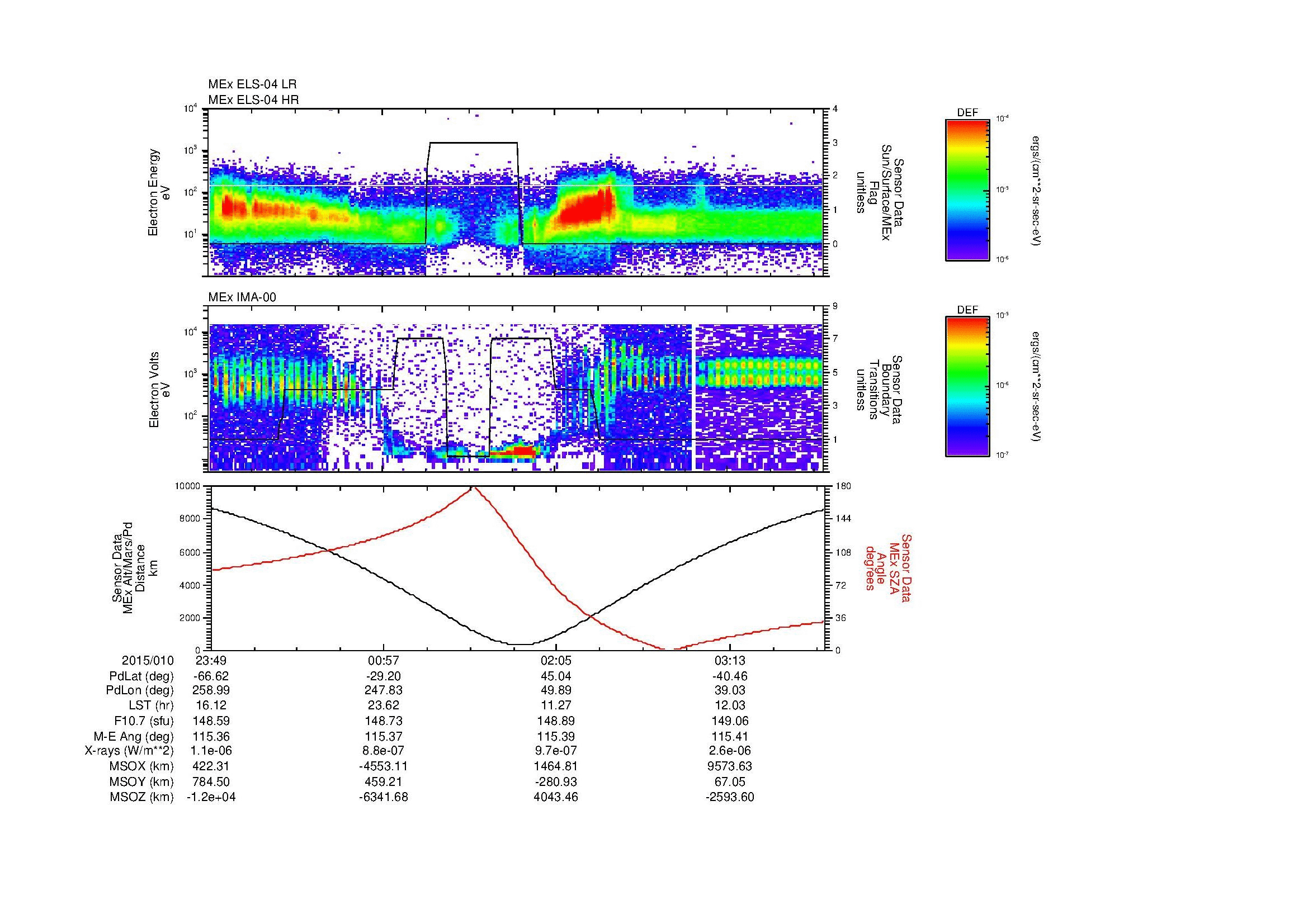Screen dimensions: 1308x924
Task: Click the '10000' altitude axis tick
Action: click(x=188, y=486)
